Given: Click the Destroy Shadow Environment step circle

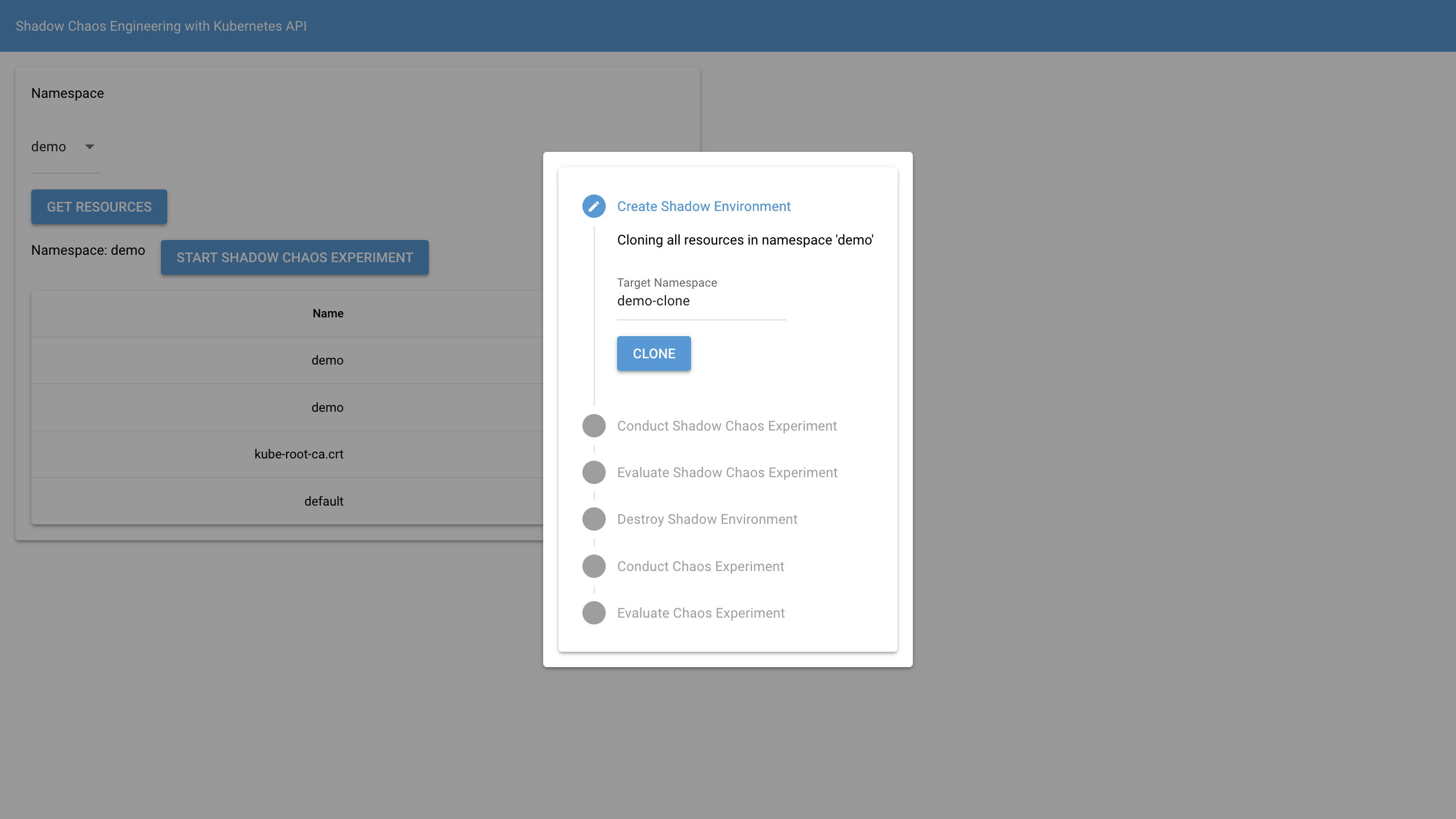Looking at the screenshot, I should pos(594,519).
